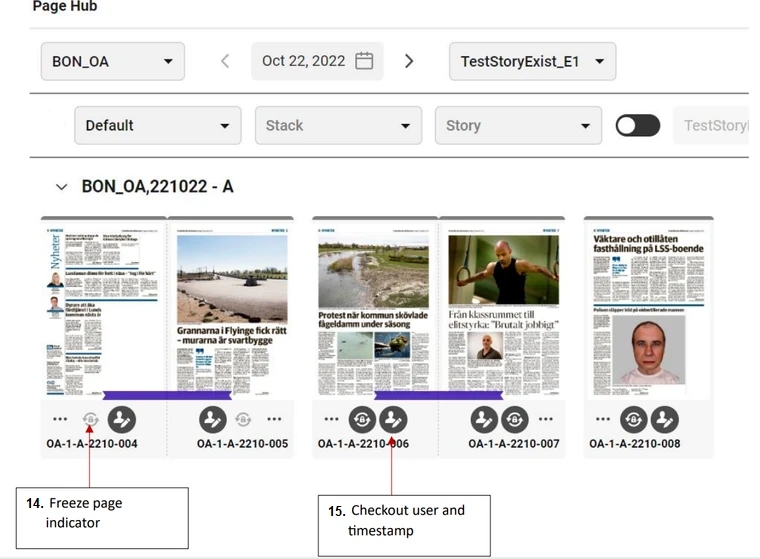Image resolution: width=760 pixels, height=559 pixels.
Task: Go to previous date with left arrow
Action: coord(225,61)
